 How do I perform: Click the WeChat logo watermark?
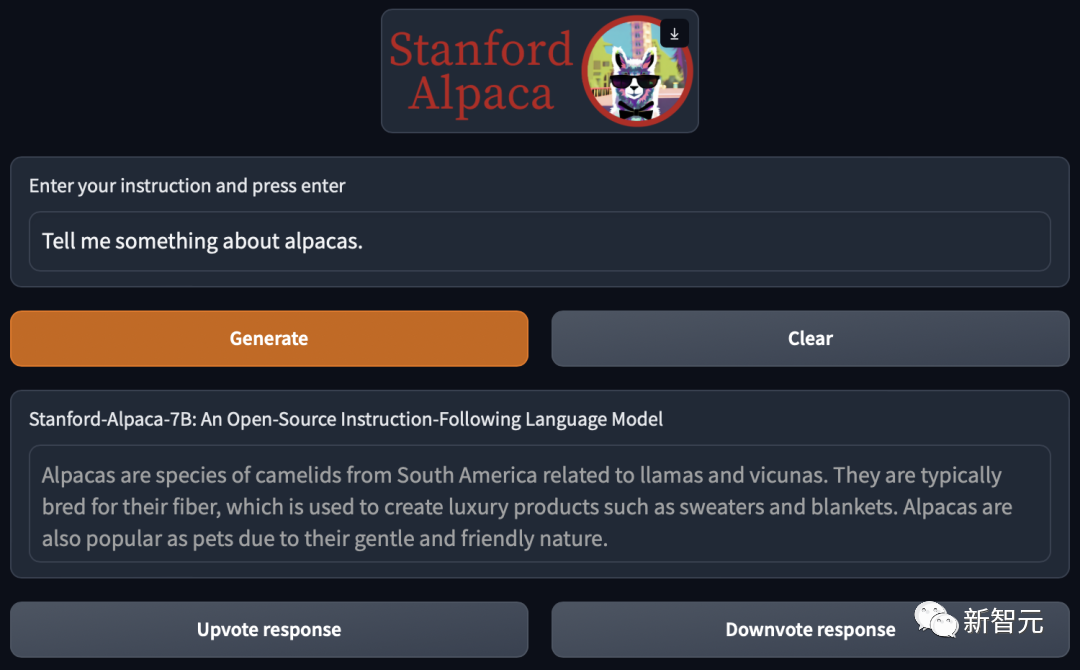(x=937, y=621)
